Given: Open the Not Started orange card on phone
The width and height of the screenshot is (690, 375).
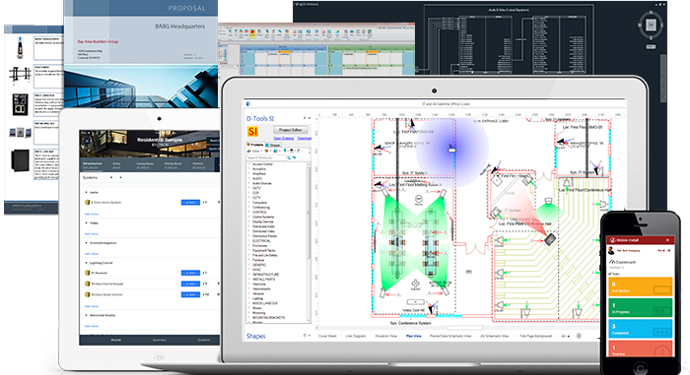Looking at the screenshot, I should pyautogui.click(x=640, y=287).
